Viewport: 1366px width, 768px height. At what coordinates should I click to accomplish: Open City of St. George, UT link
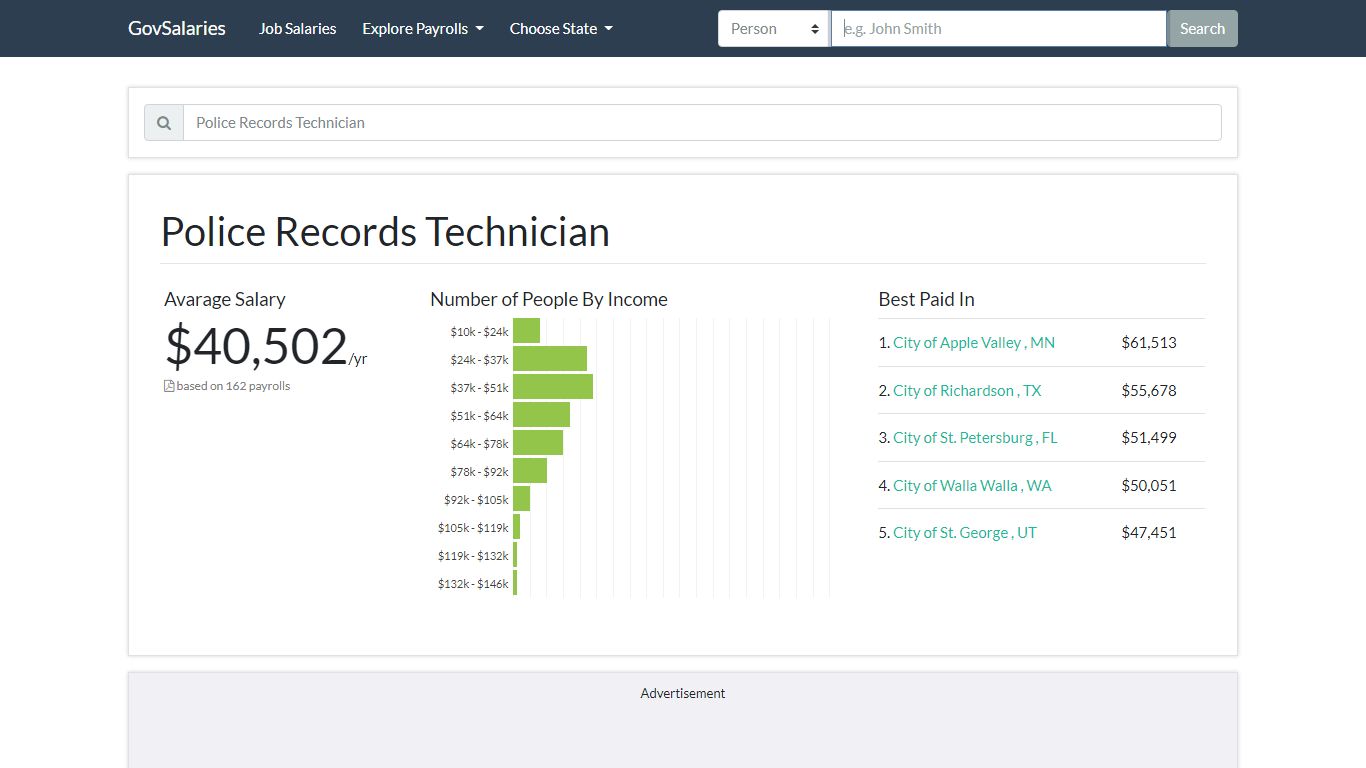tap(965, 532)
